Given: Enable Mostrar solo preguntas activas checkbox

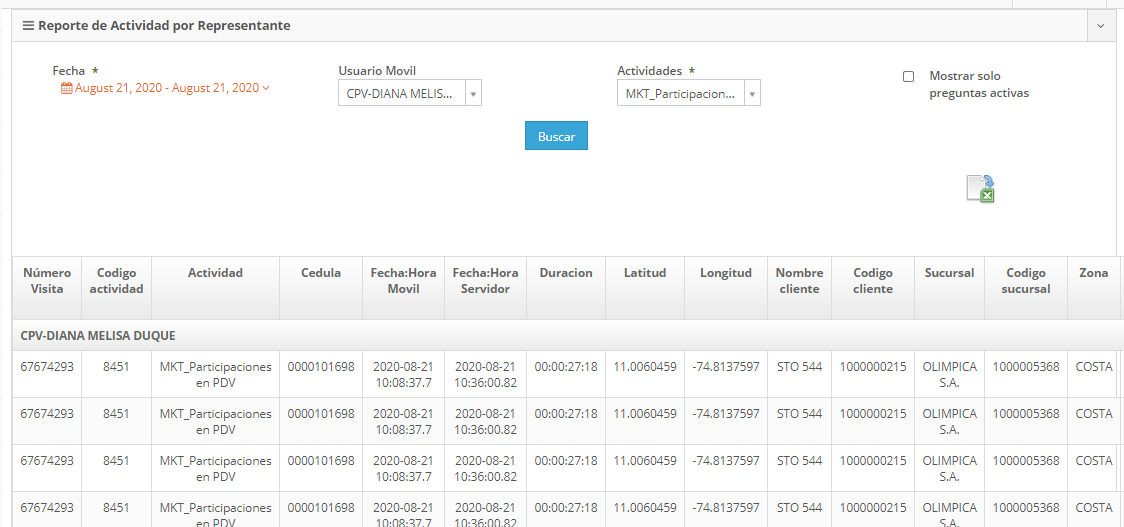Looking at the screenshot, I should pos(908,76).
